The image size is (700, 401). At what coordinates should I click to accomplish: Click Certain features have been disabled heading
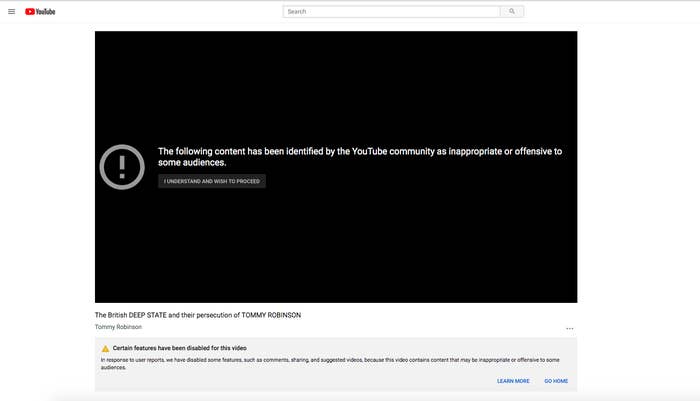coord(179,348)
